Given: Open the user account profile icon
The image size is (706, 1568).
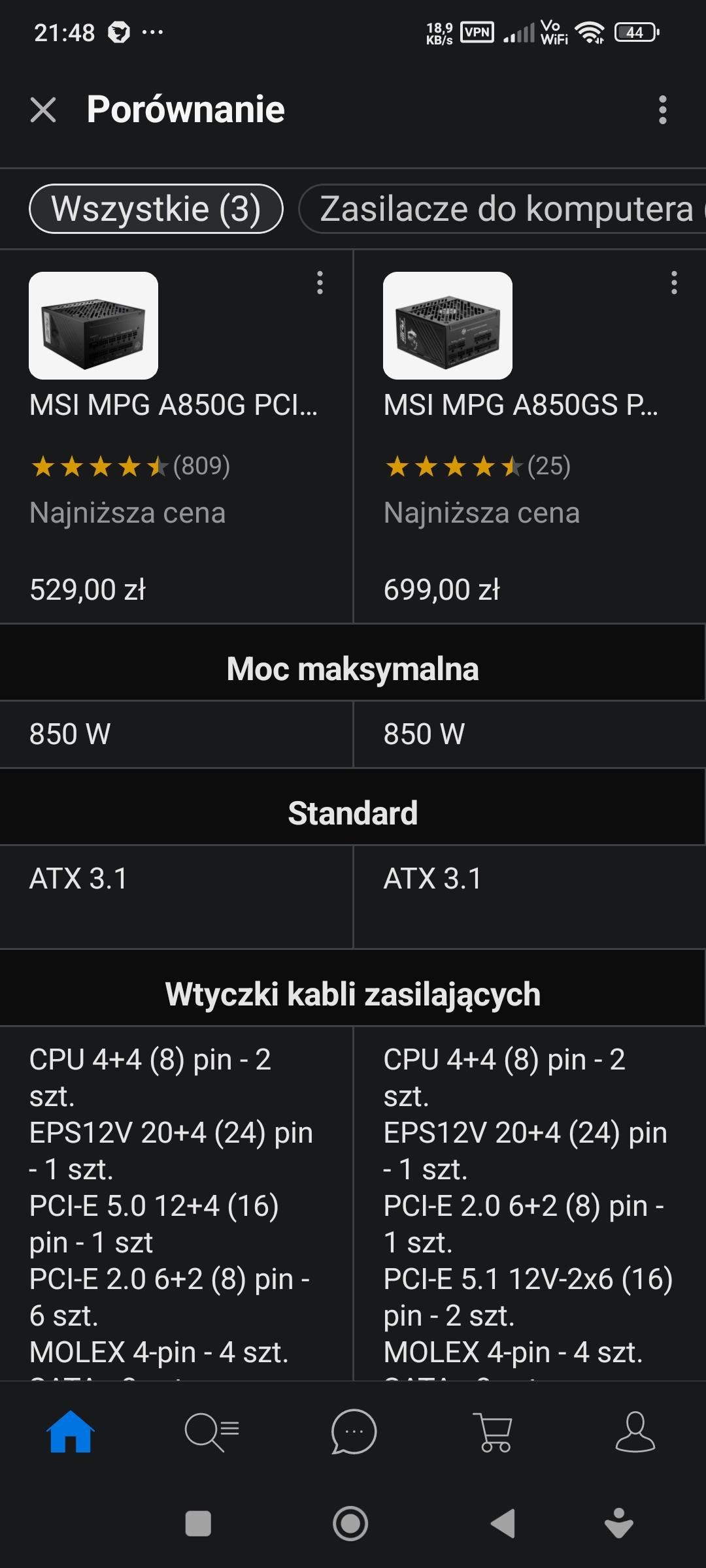Looking at the screenshot, I should click(635, 1431).
